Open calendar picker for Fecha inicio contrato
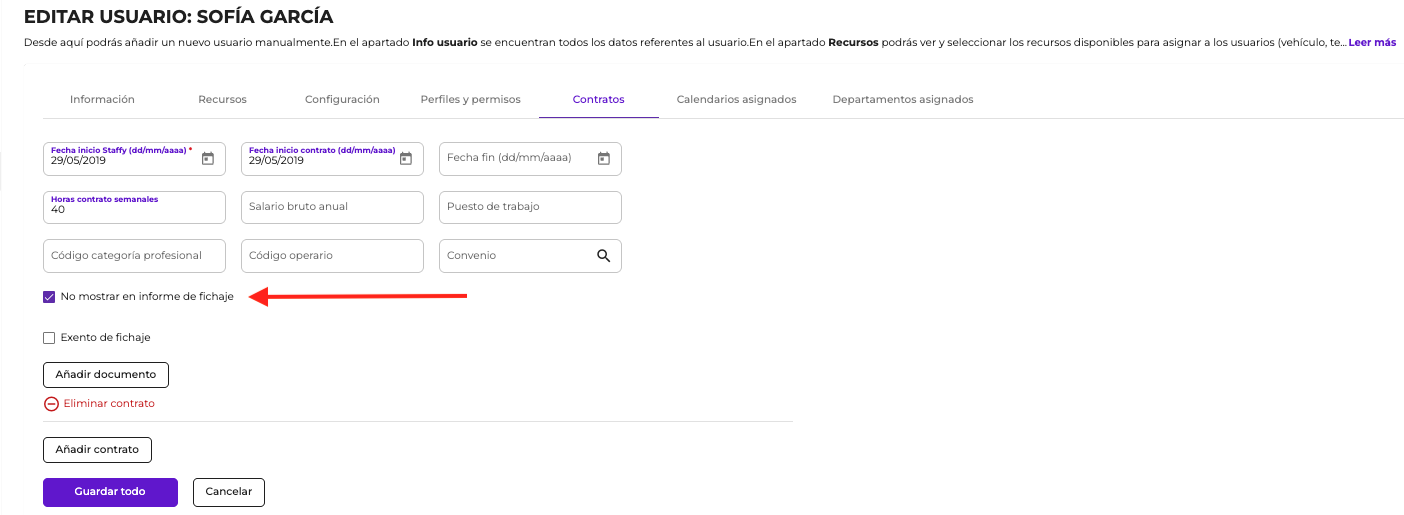Image resolution: width=1404 pixels, height=515 pixels. (x=406, y=158)
